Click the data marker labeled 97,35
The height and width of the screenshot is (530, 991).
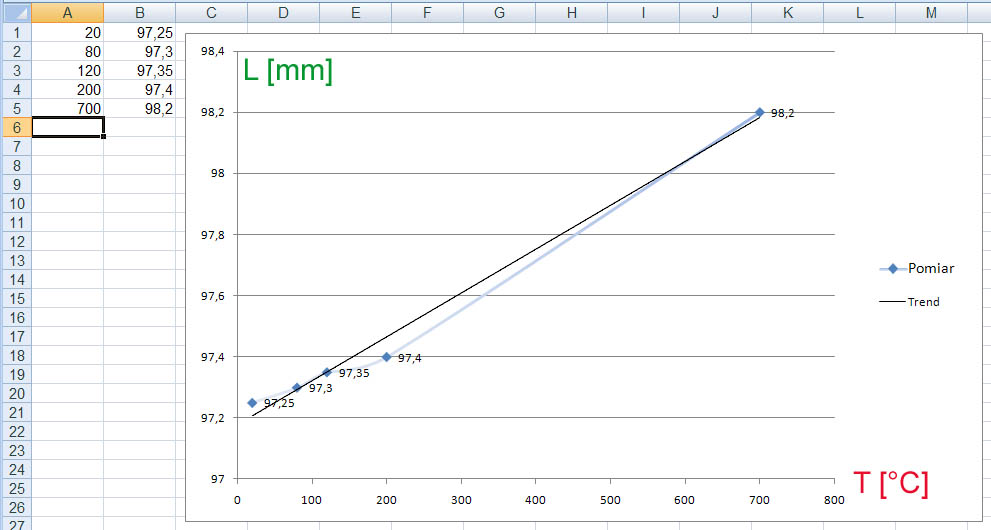(x=327, y=372)
